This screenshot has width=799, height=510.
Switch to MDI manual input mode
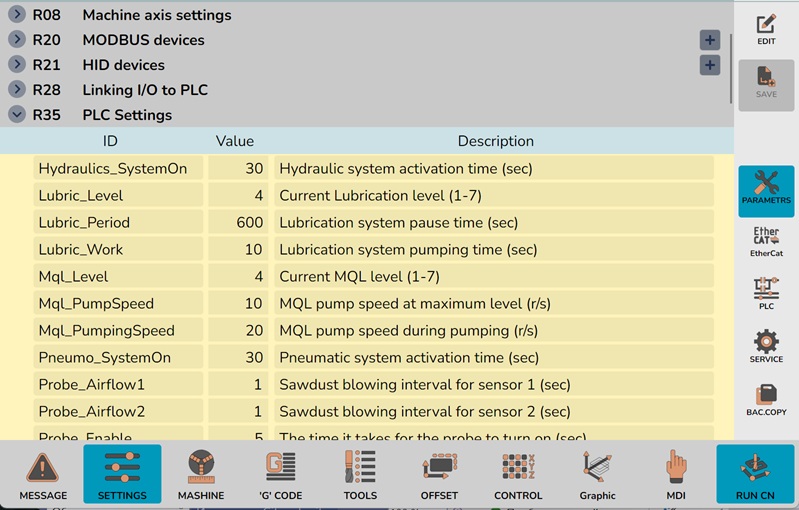(x=677, y=474)
